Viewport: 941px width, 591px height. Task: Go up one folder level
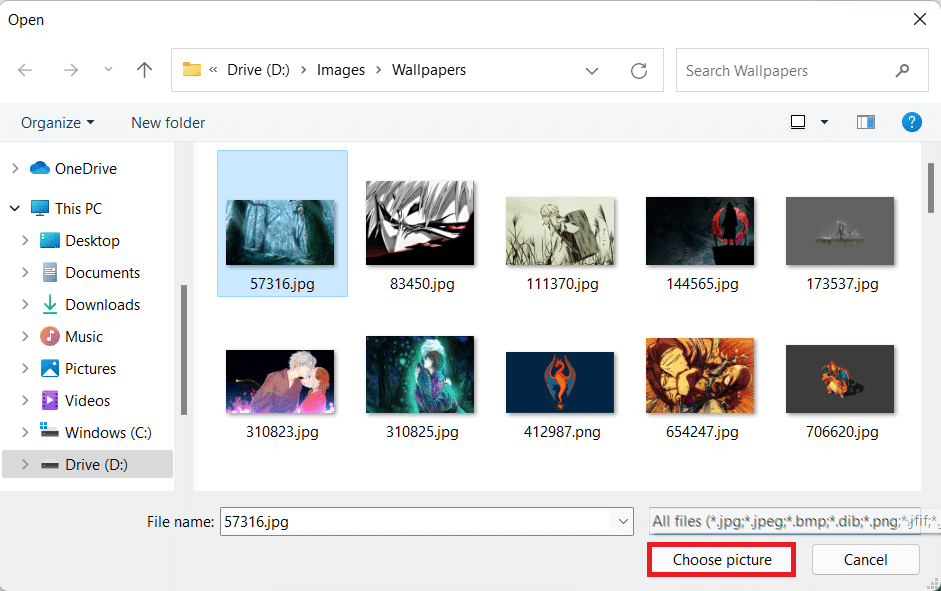point(144,70)
